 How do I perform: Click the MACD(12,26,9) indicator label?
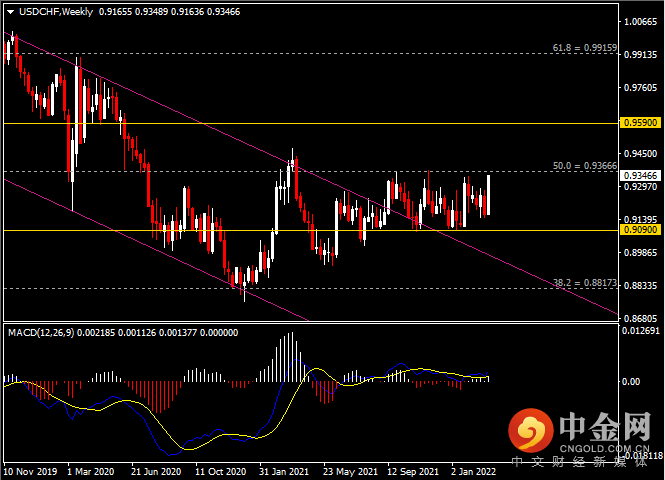pos(41,333)
